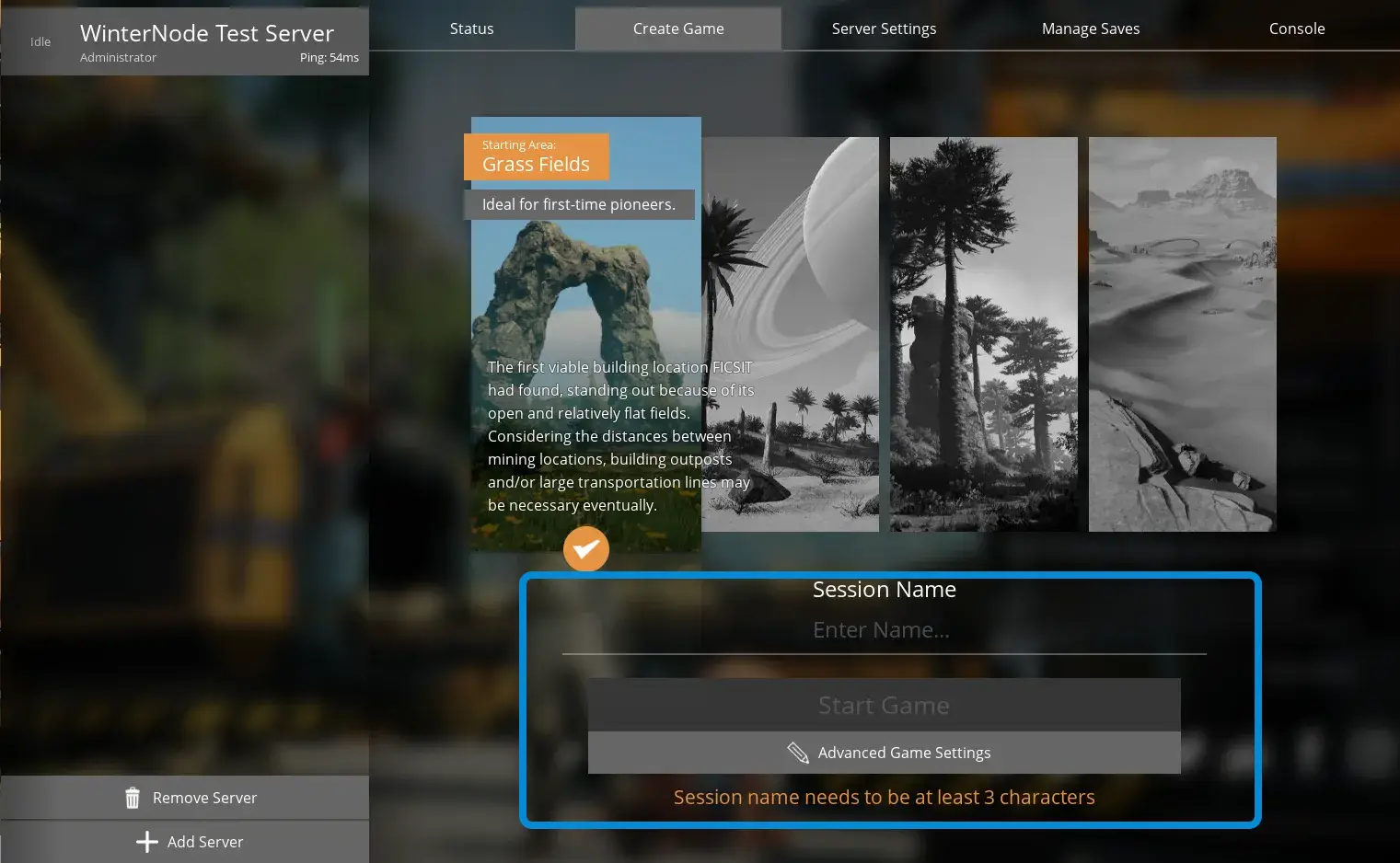Select the desert dunes starting area
1400x863 pixels.
[1182, 333]
